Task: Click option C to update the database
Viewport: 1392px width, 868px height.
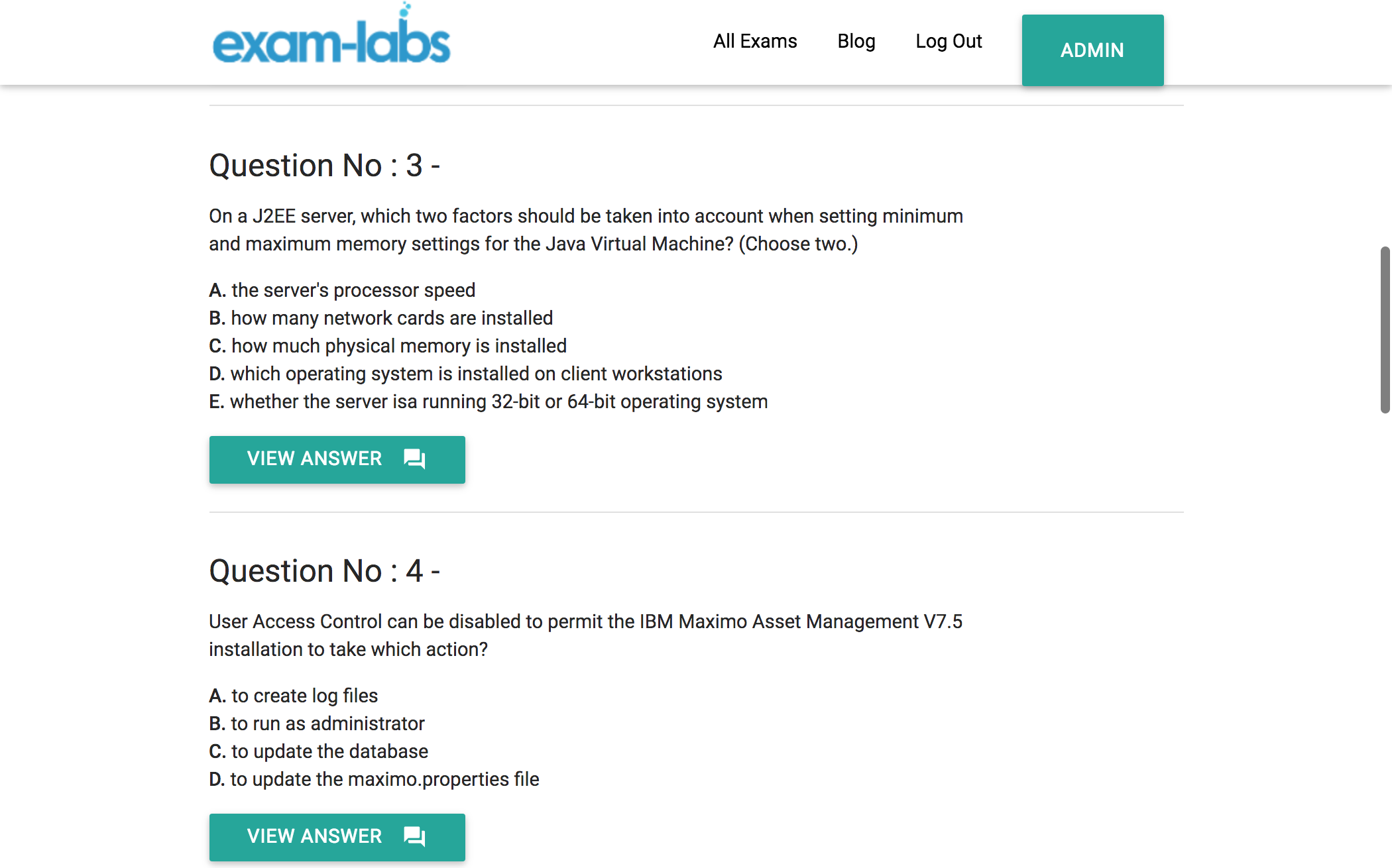Action: tap(319, 751)
